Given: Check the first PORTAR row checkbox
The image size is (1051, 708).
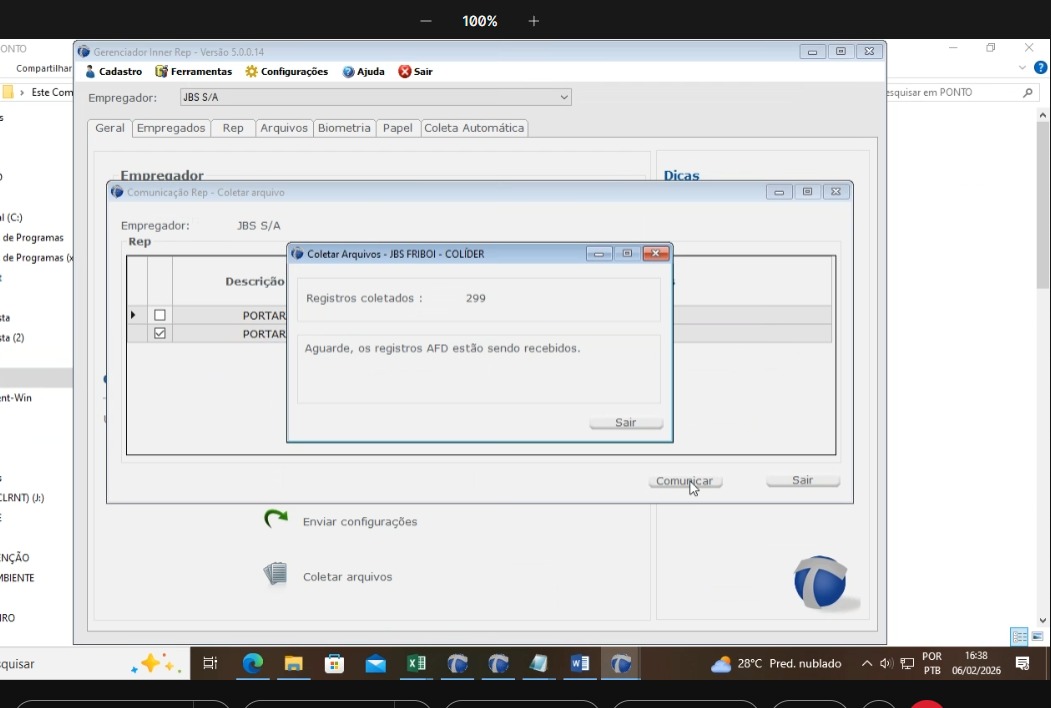Looking at the screenshot, I should click(160, 315).
